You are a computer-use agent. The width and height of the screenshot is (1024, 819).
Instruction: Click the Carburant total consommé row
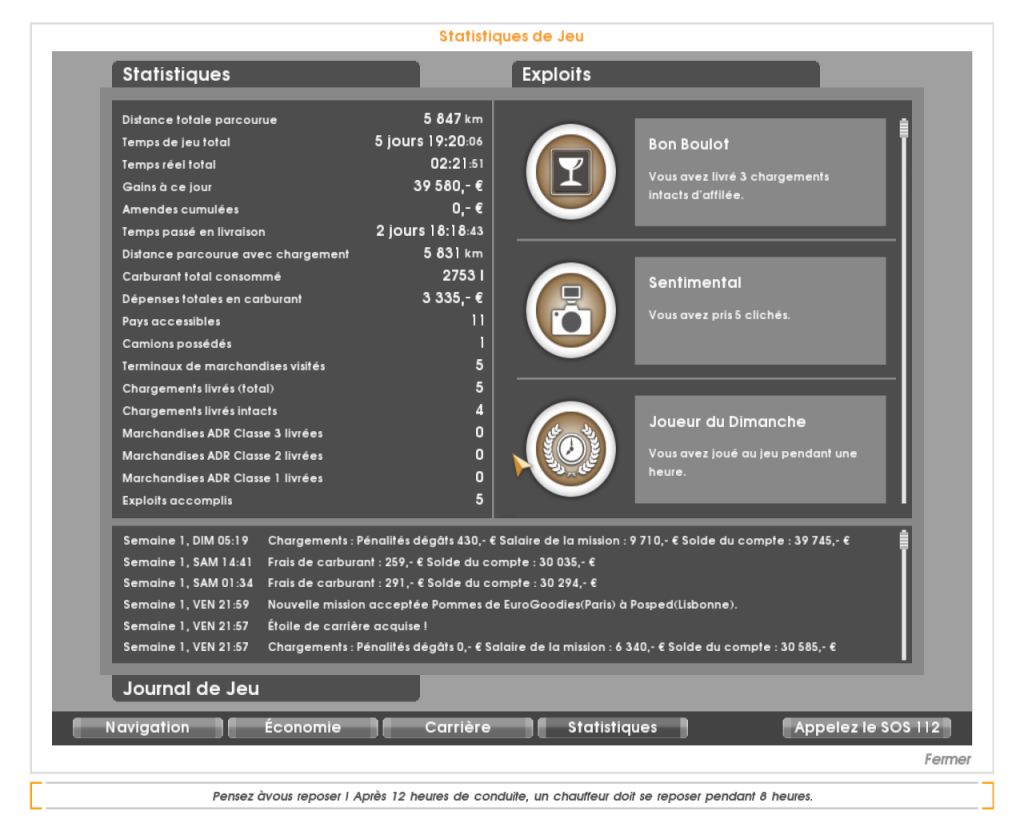(x=302, y=276)
